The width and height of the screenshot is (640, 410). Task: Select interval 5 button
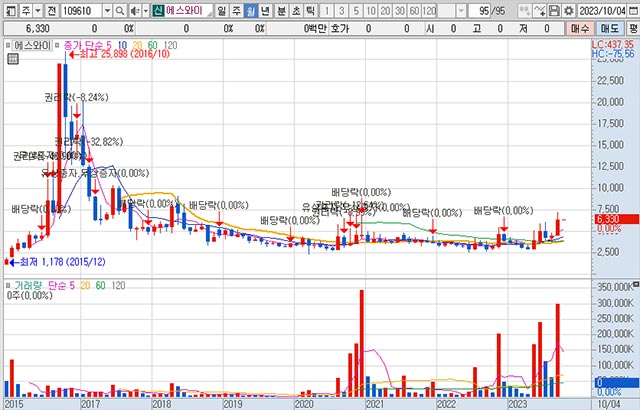coord(356,11)
